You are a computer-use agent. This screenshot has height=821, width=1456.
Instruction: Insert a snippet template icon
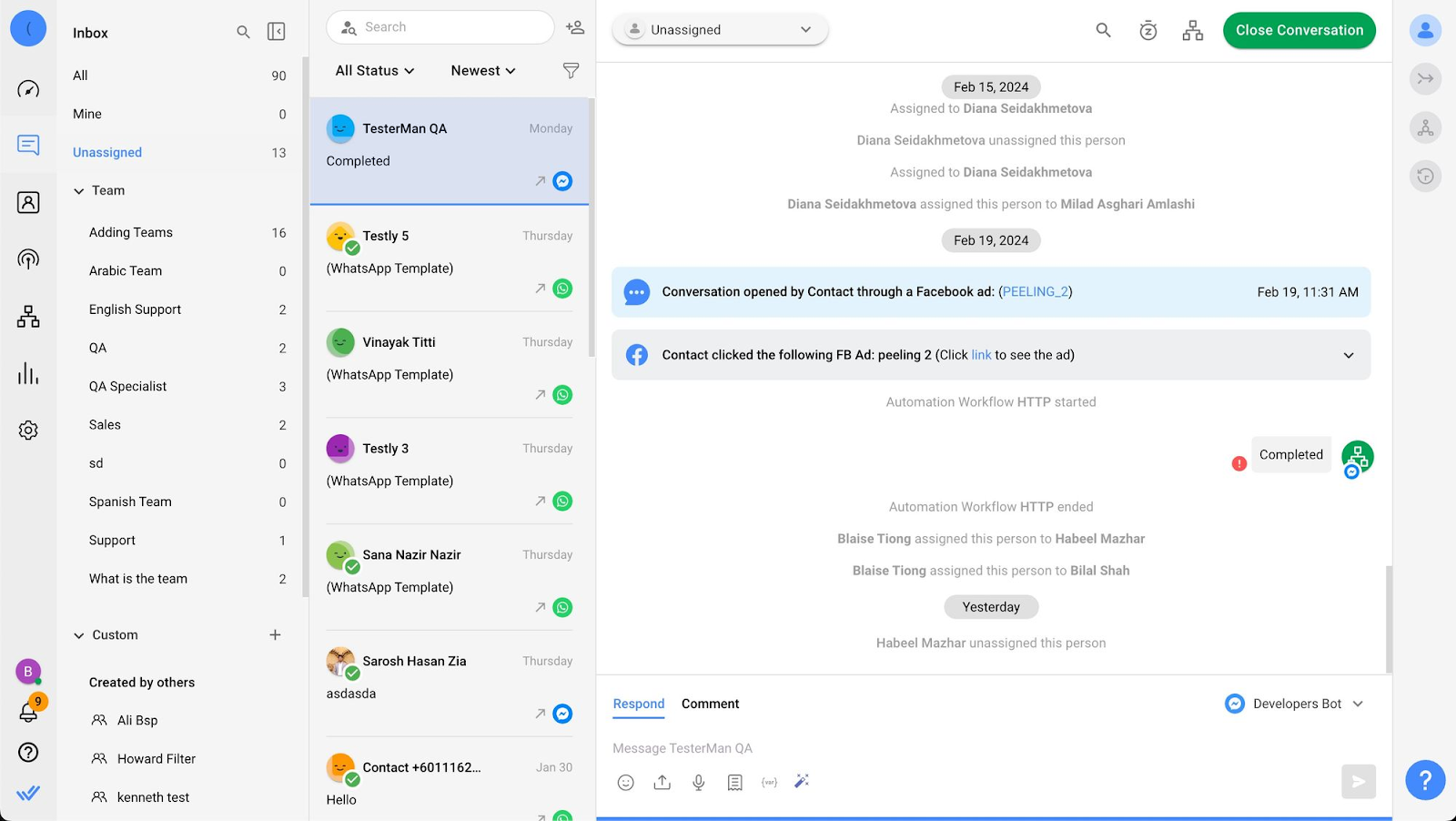click(734, 782)
